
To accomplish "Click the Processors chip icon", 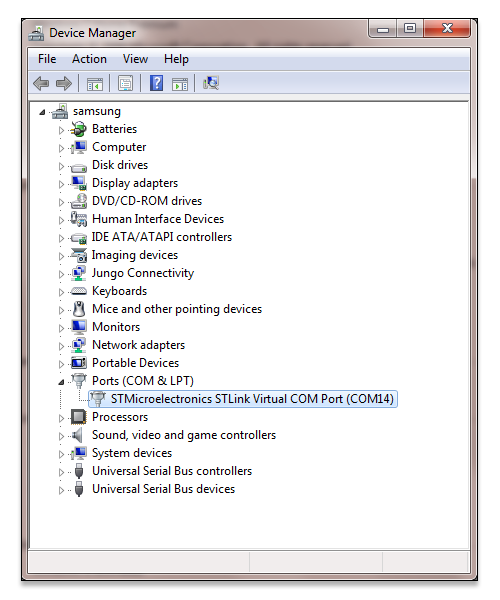I will [79, 417].
